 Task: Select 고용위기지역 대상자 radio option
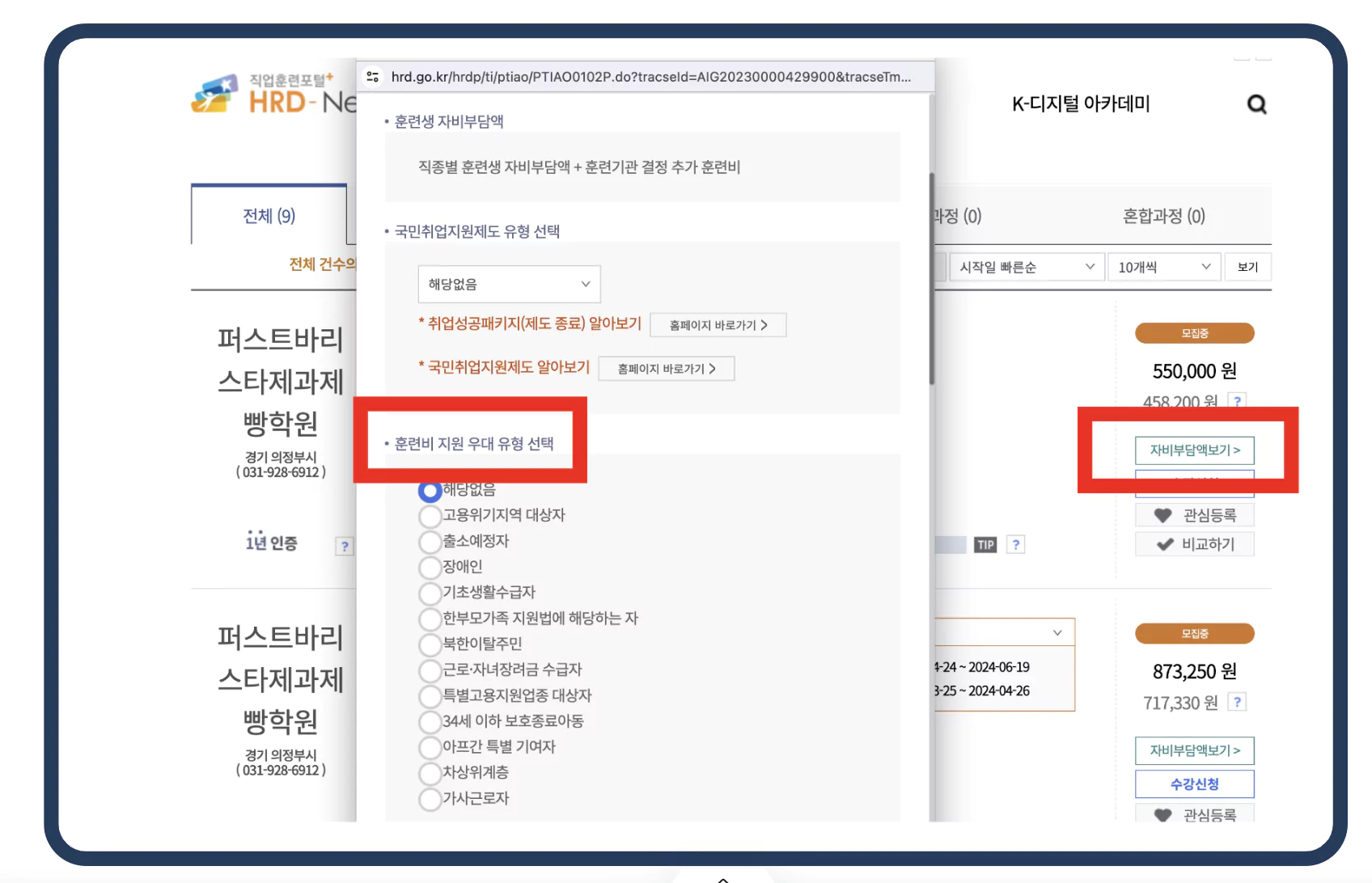(x=430, y=515)
